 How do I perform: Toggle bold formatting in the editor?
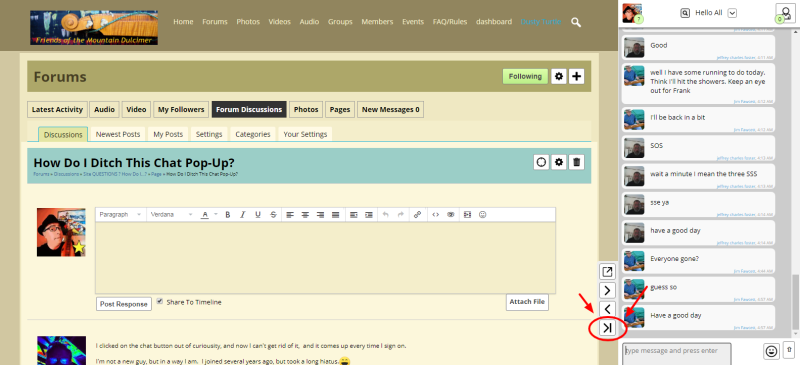tap(228, 215)
